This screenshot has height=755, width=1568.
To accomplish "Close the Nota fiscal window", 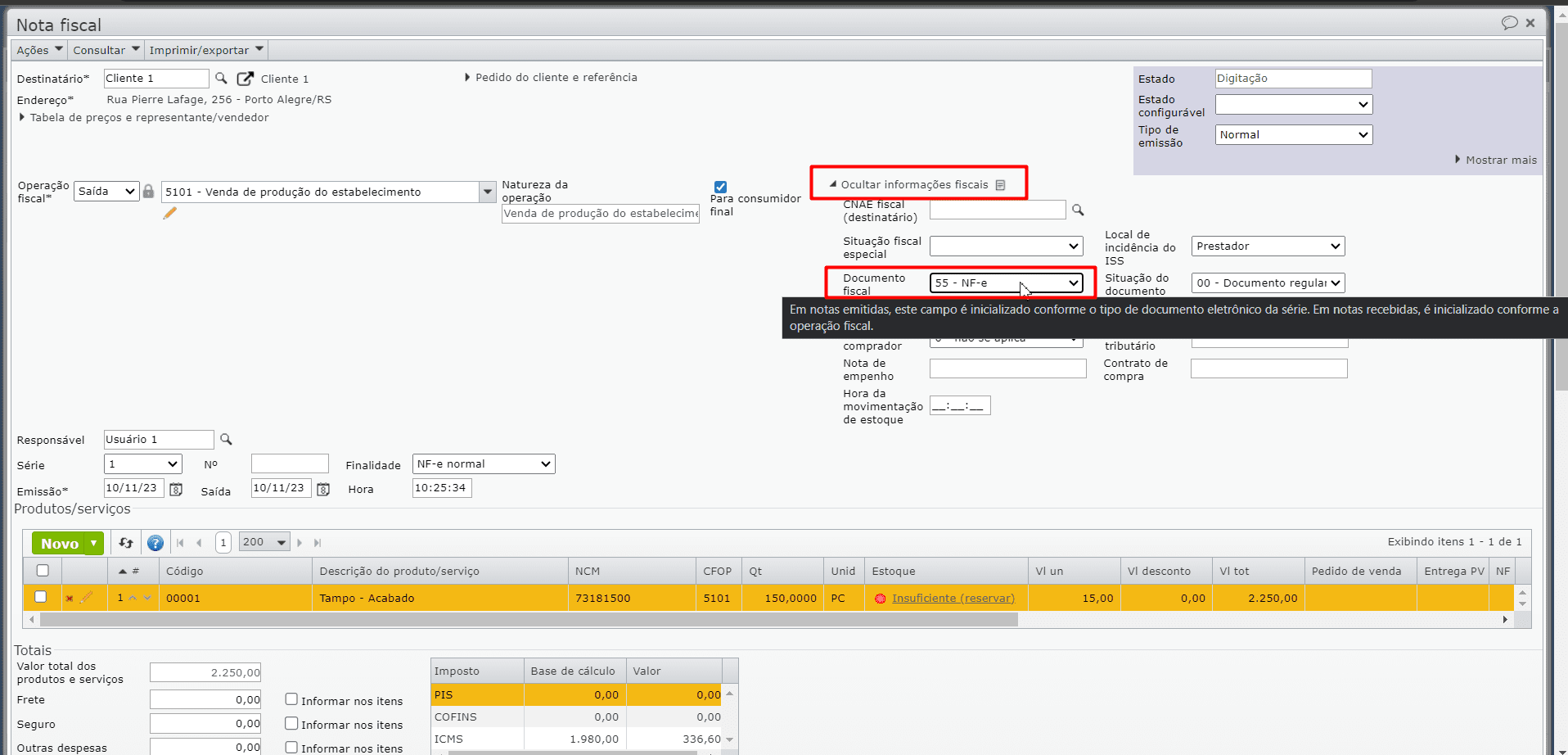I will [1530, 23].
